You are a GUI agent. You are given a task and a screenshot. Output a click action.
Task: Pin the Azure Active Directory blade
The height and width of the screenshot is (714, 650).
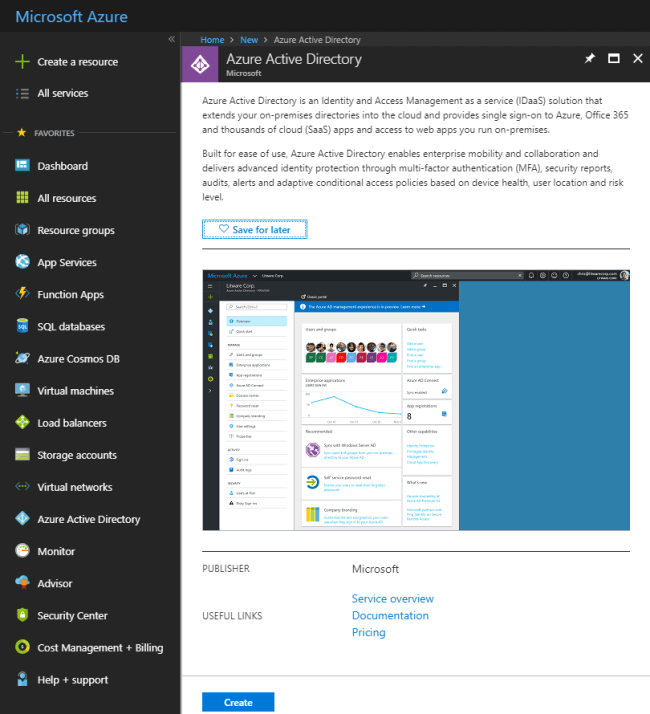point(589,58)
